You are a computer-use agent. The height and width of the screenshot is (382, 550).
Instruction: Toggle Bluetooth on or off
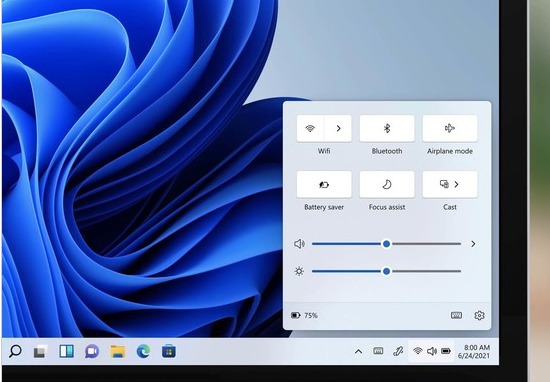coord(387,128)
